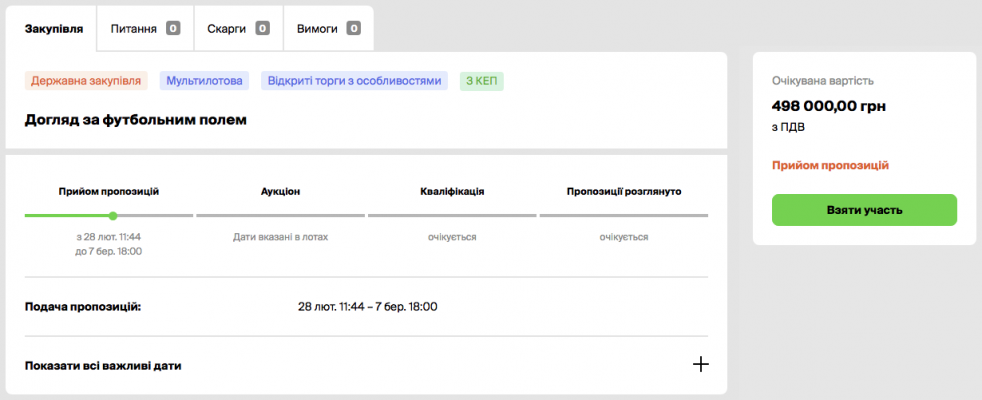982x400 pixels.
Task: Click the Державна закупівля tag
Action: pyautogui.click(x=88, y=81)
